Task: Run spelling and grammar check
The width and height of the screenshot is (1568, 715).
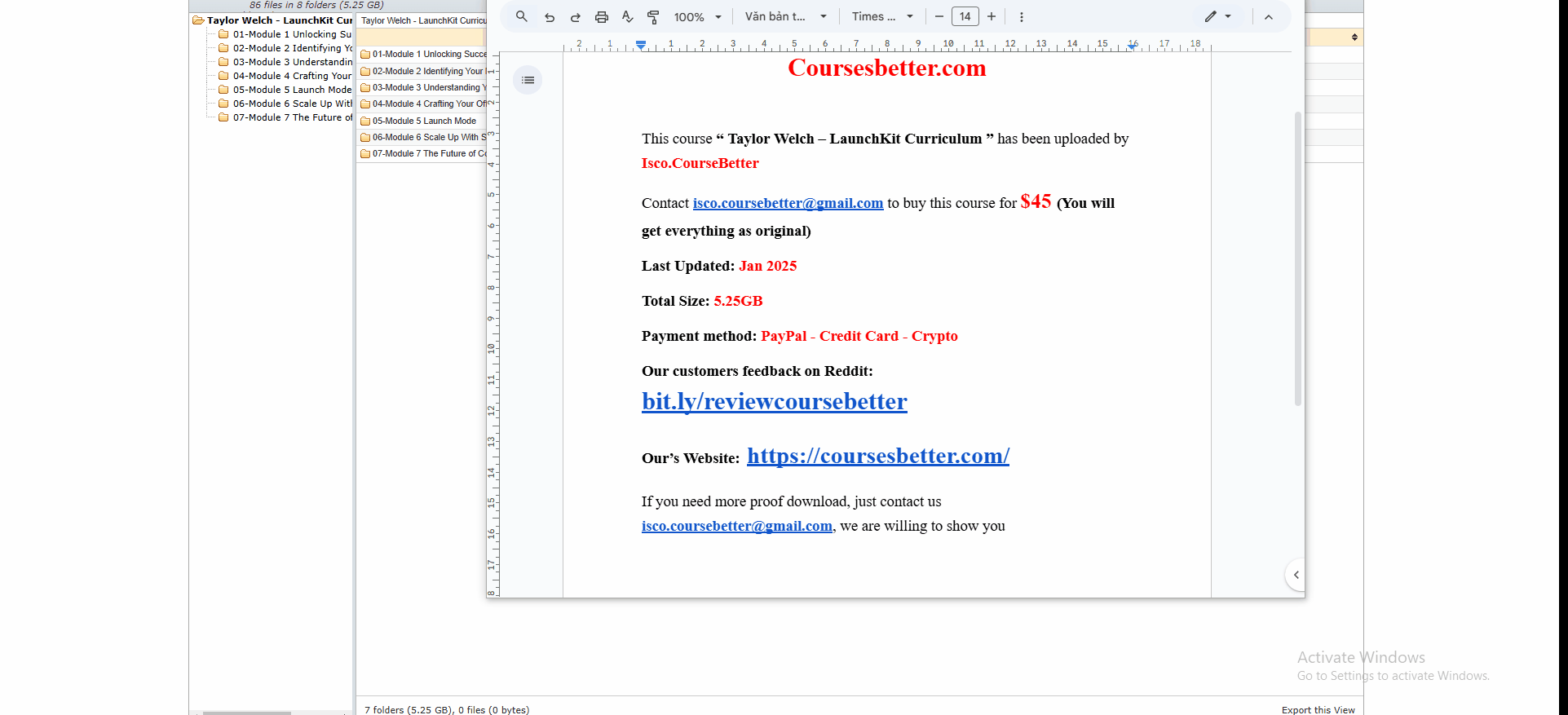Action: (x=627, y=16)
